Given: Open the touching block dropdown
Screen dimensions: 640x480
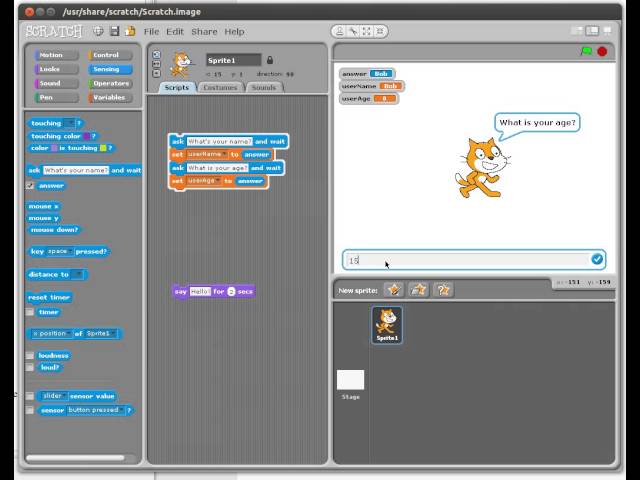Looking at the screenshot, I should pyautogui.click(x=70, y=123).
